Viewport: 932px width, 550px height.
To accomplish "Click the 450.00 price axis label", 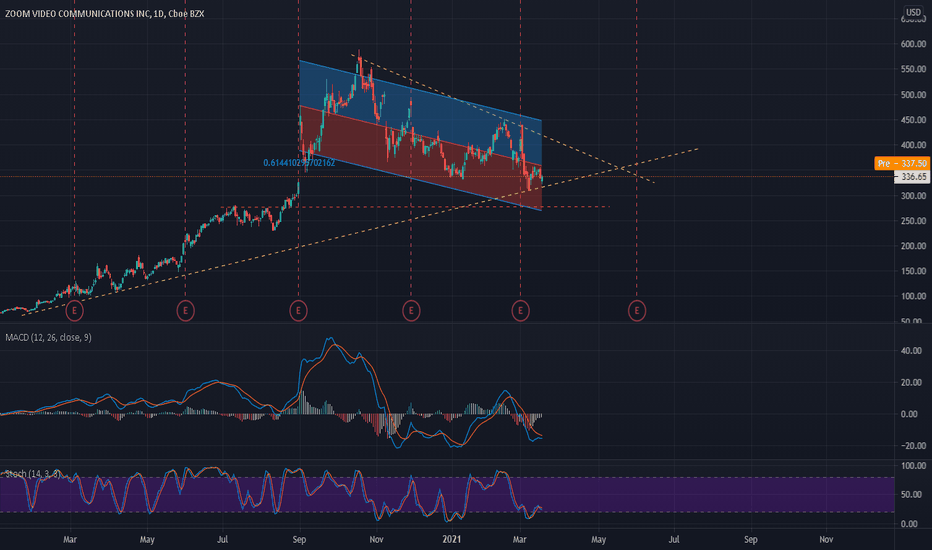I will 913,120.
